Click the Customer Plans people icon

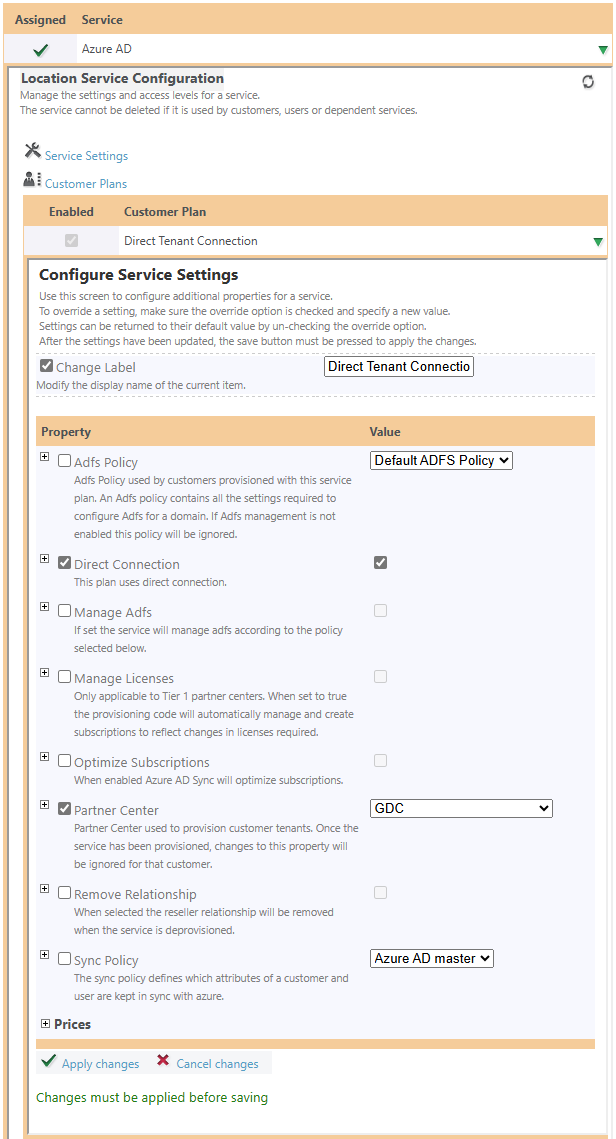click(x=31, y=180)
